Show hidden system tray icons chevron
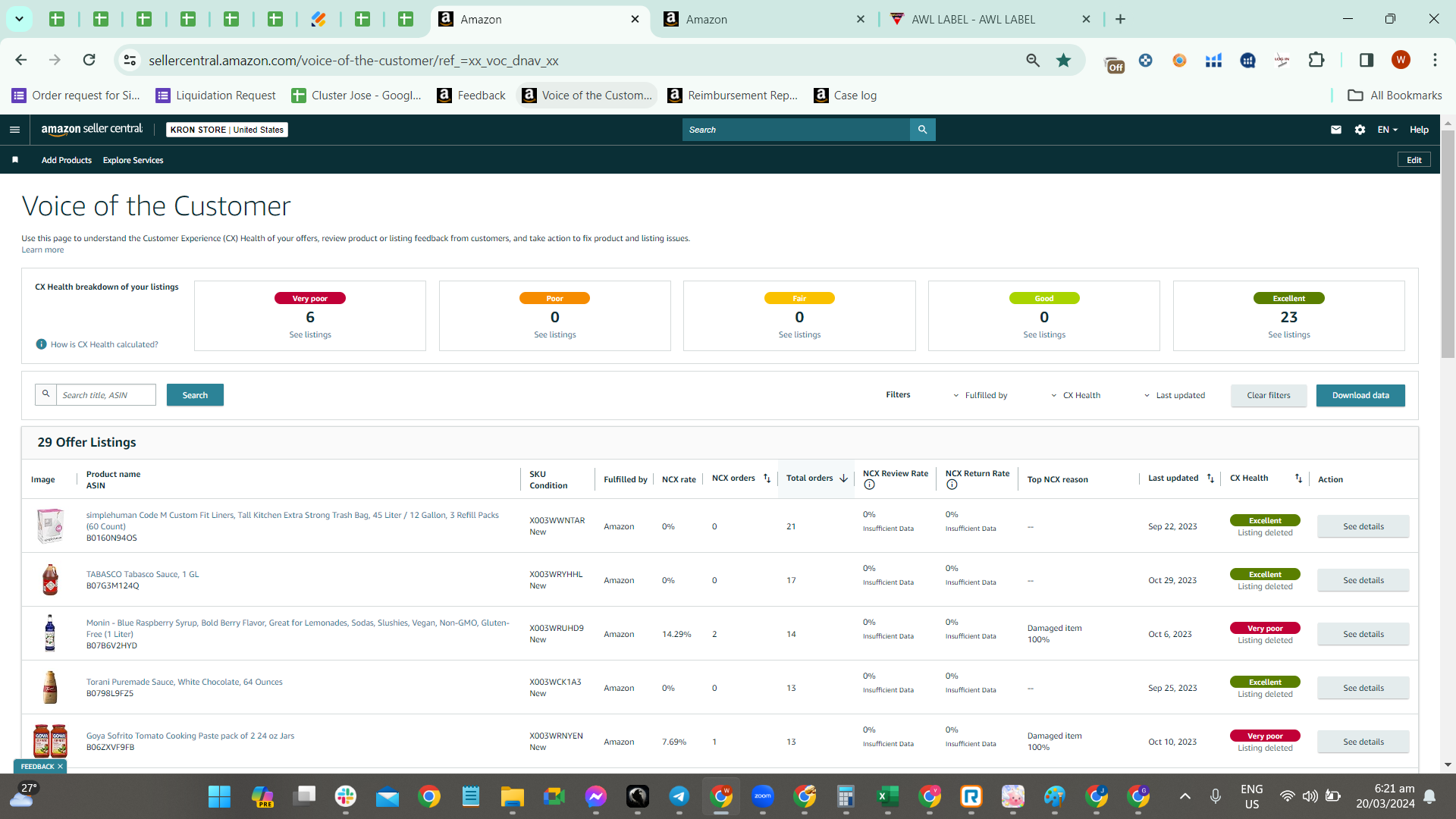Viewport: 1456px width, 819px height. (x=1185, y=796)
